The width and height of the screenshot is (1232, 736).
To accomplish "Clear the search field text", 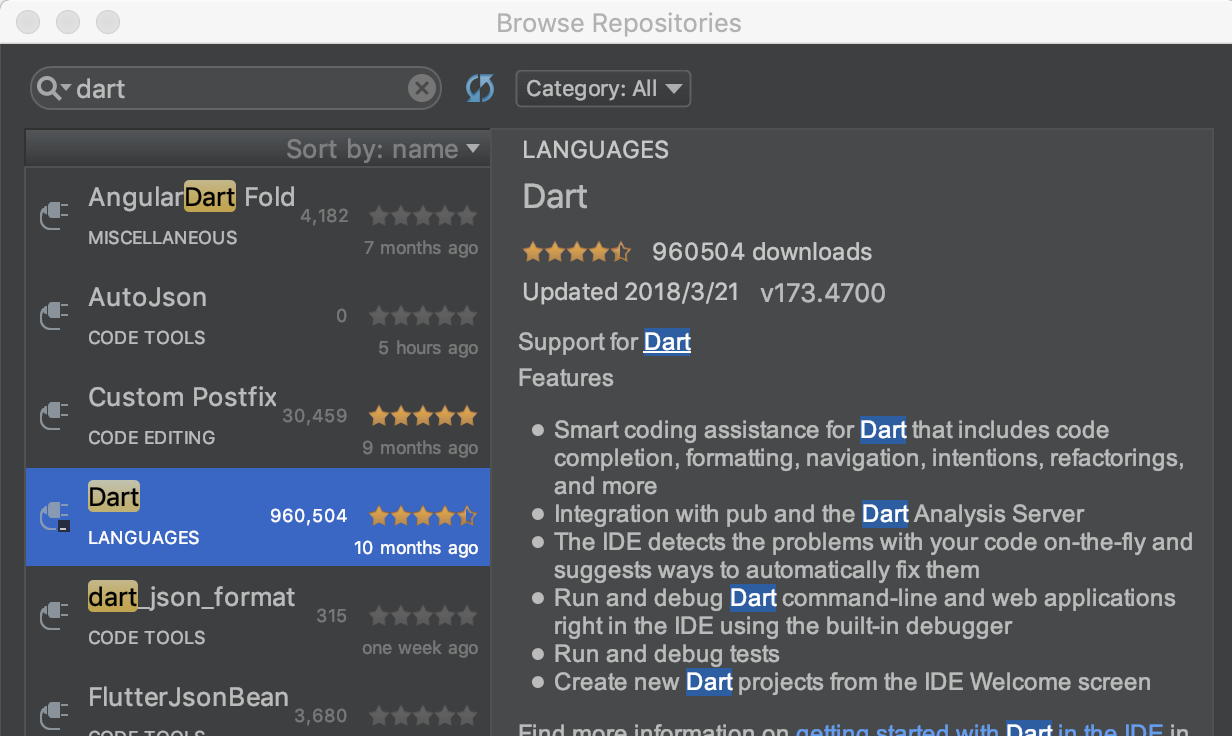I will click(x=422, y=89).
